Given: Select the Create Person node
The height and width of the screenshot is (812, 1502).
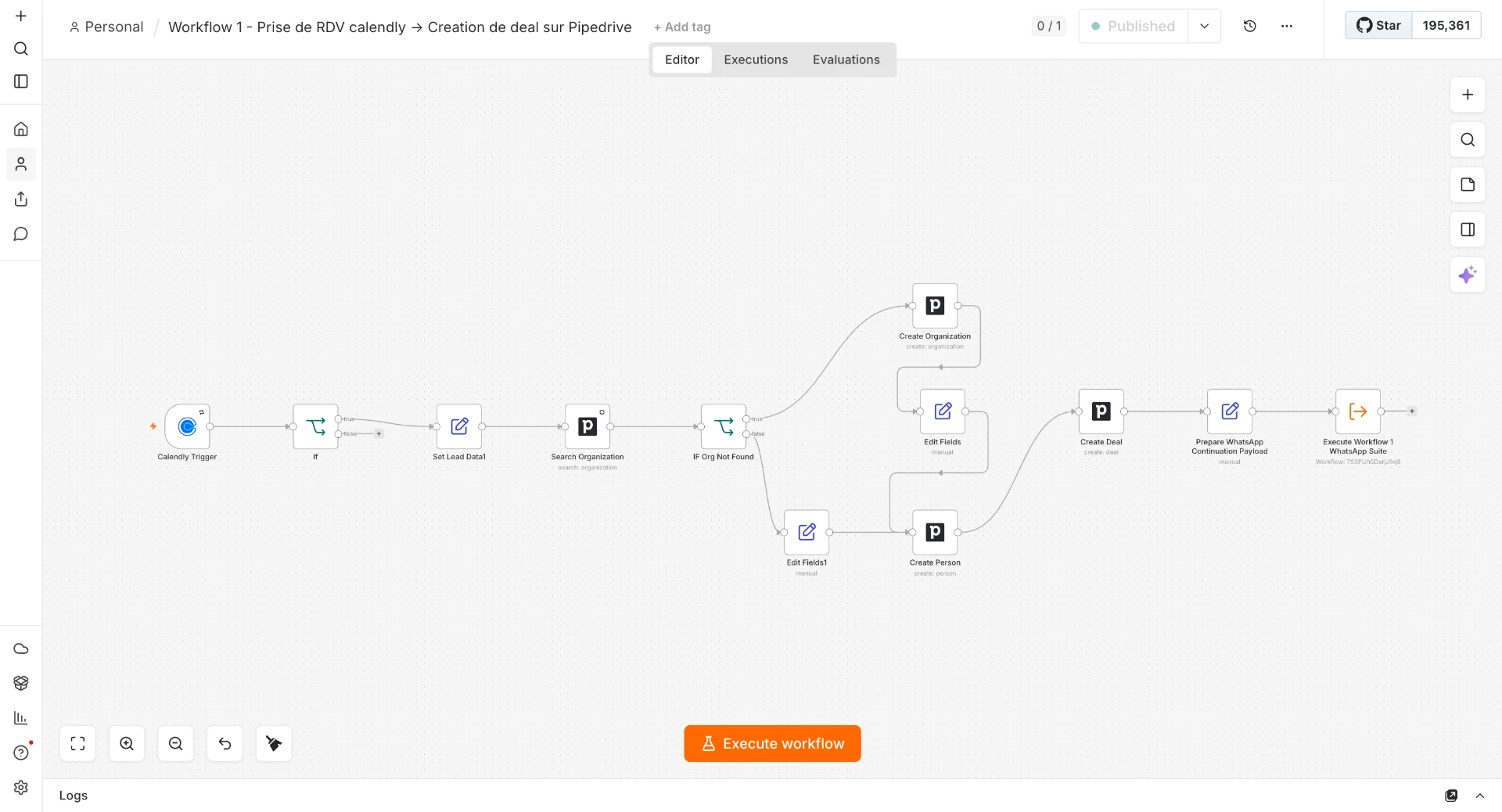Looking at the screenshot, I should pos(935,532).
